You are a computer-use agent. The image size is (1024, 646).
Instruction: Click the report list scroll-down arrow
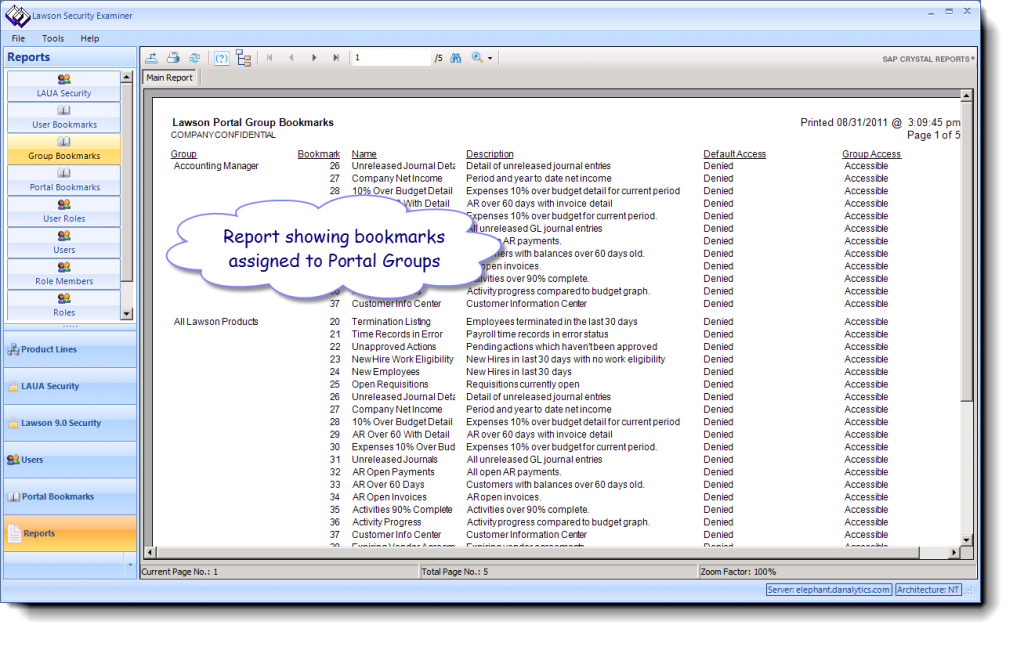coord(127,314)
